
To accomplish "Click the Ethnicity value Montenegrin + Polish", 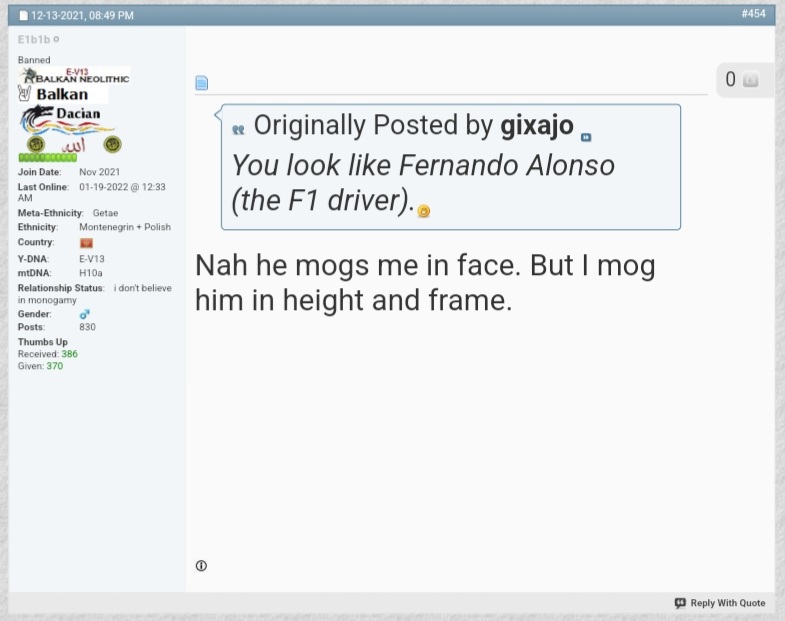I will point(125,227).
